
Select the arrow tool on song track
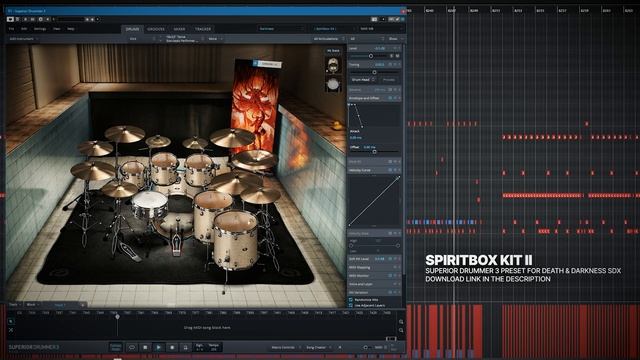(11, 322)
